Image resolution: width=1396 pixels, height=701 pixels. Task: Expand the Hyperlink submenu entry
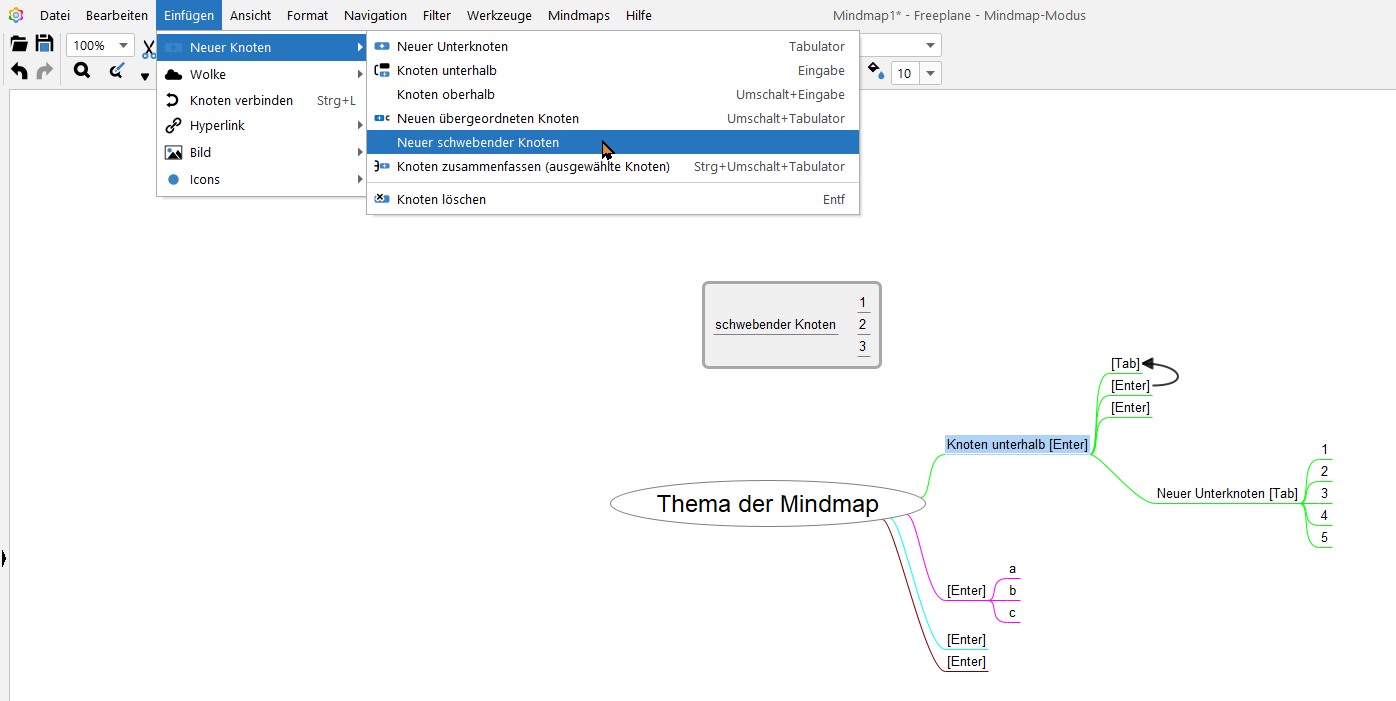(263, 126)
